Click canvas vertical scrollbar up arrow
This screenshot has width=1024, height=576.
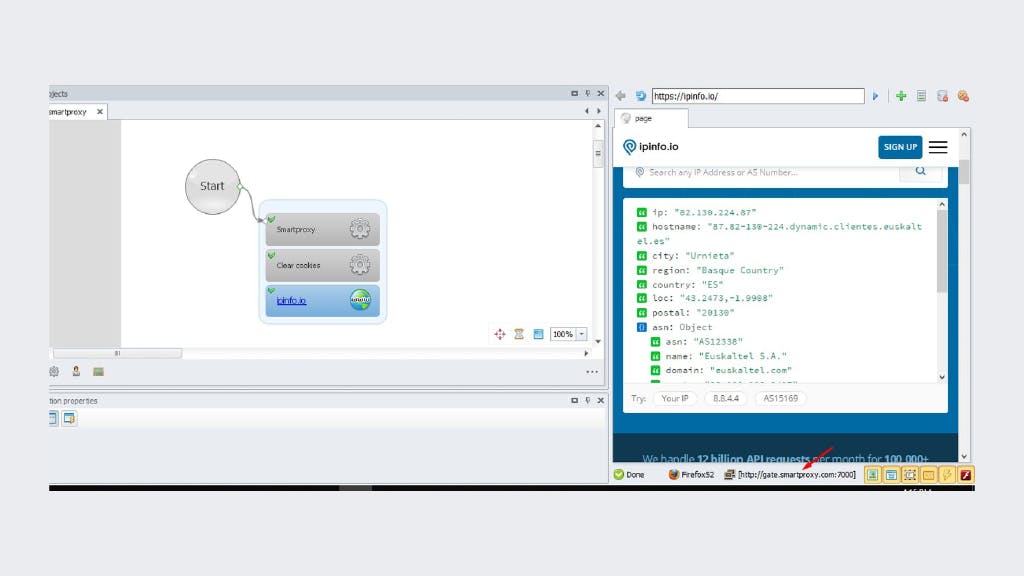pyautogui.click(x=598, y=125)
